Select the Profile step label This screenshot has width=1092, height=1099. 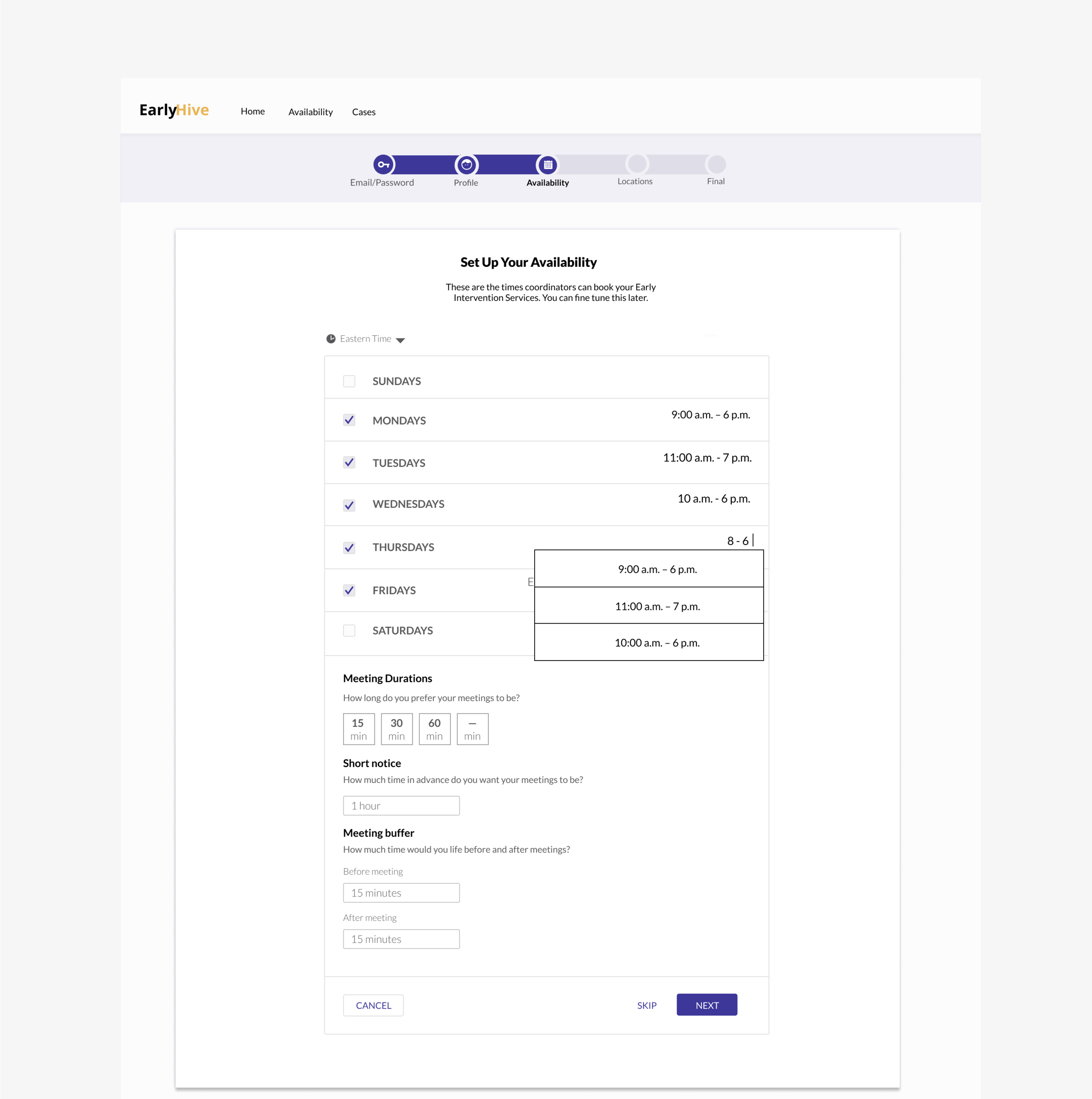click(x=466, y=183)
